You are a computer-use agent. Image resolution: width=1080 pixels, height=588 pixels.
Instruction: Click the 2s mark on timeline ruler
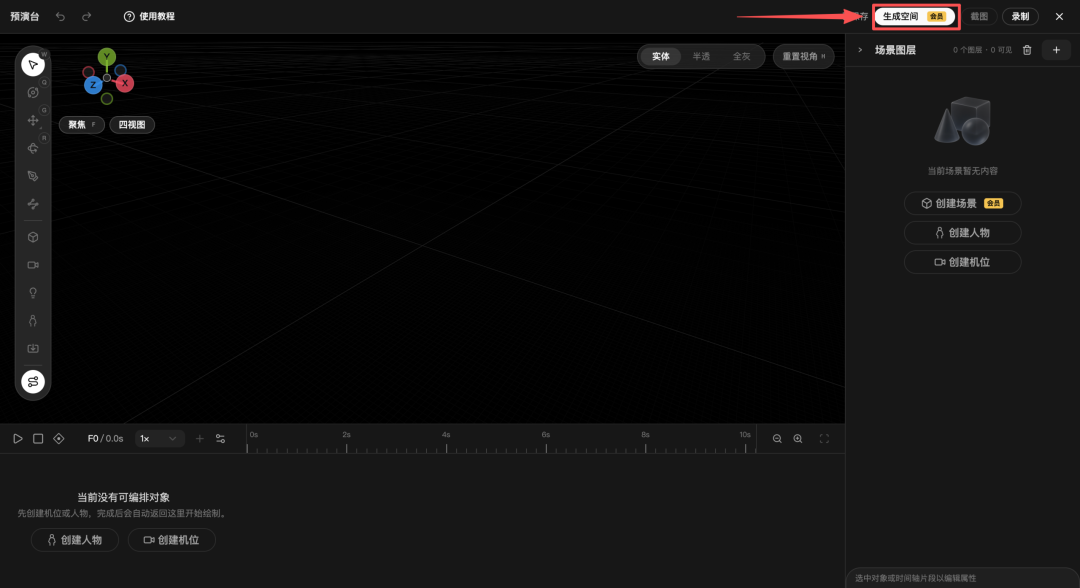pyautogui.click(x=346, y=434)
